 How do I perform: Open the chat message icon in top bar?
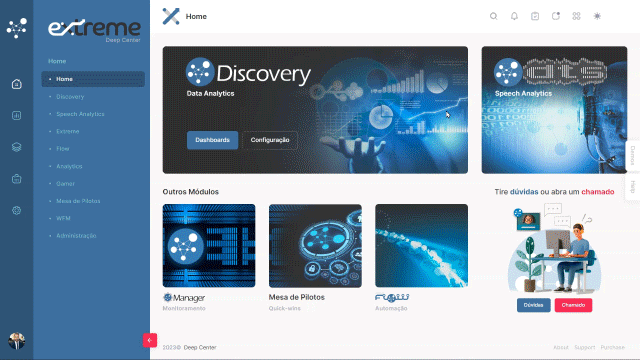(x=556, y=16)
